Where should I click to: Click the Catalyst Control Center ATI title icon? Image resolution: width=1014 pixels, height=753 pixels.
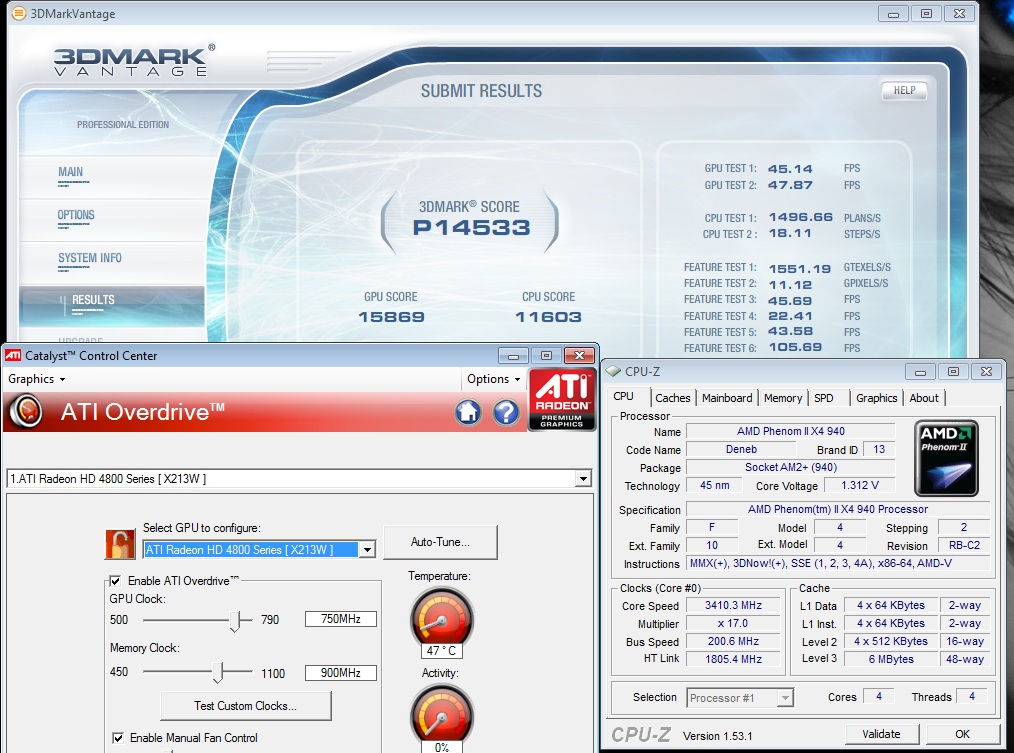(13, 355)
